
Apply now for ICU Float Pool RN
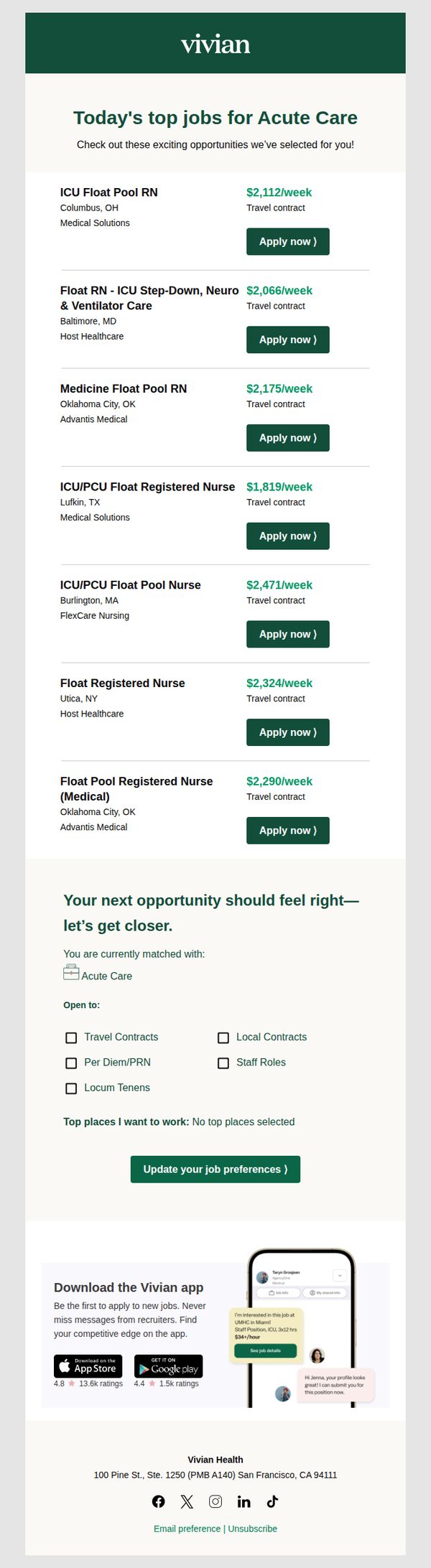pyautogui.click(x=288, y=242)
